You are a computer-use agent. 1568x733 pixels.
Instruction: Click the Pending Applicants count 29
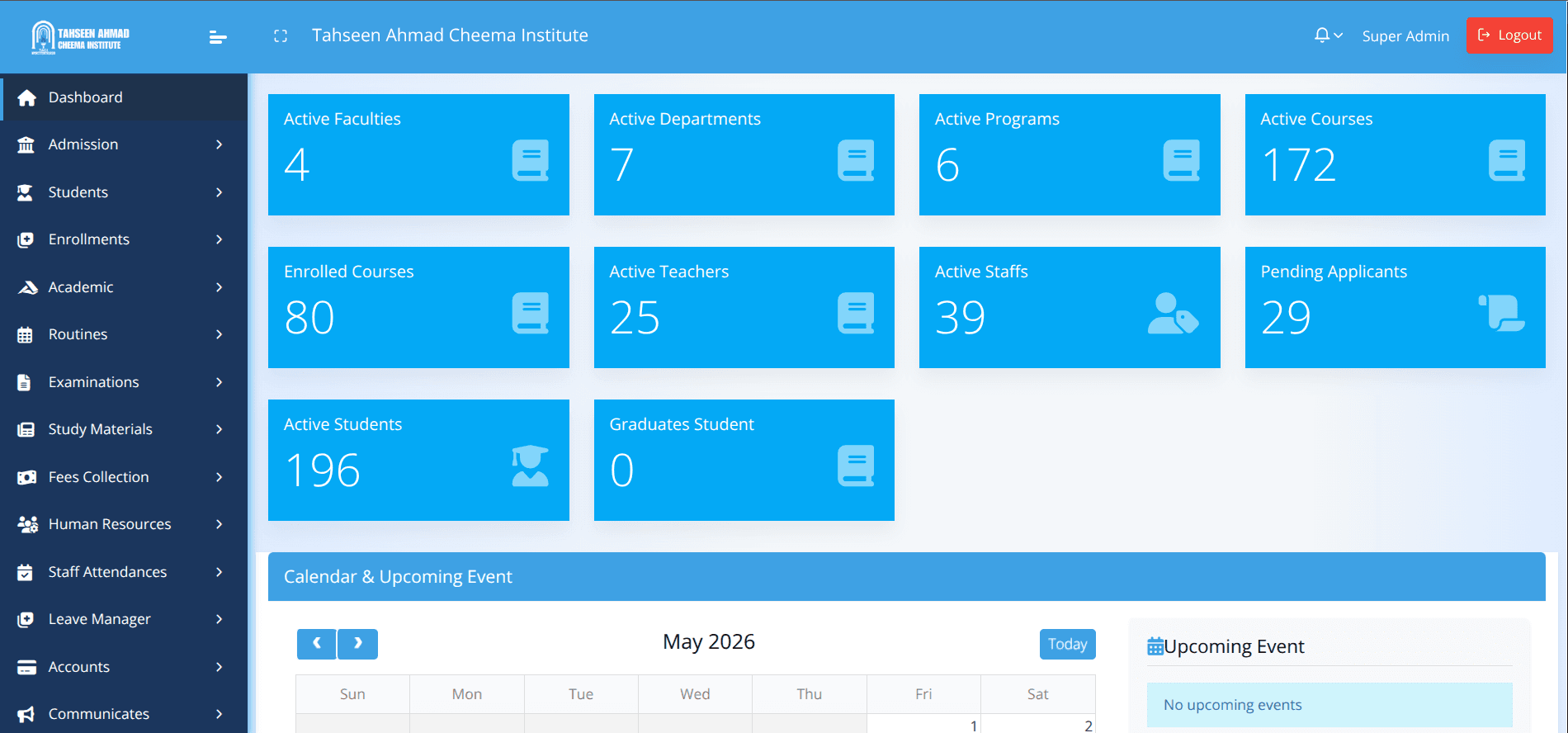(1286, 317)
